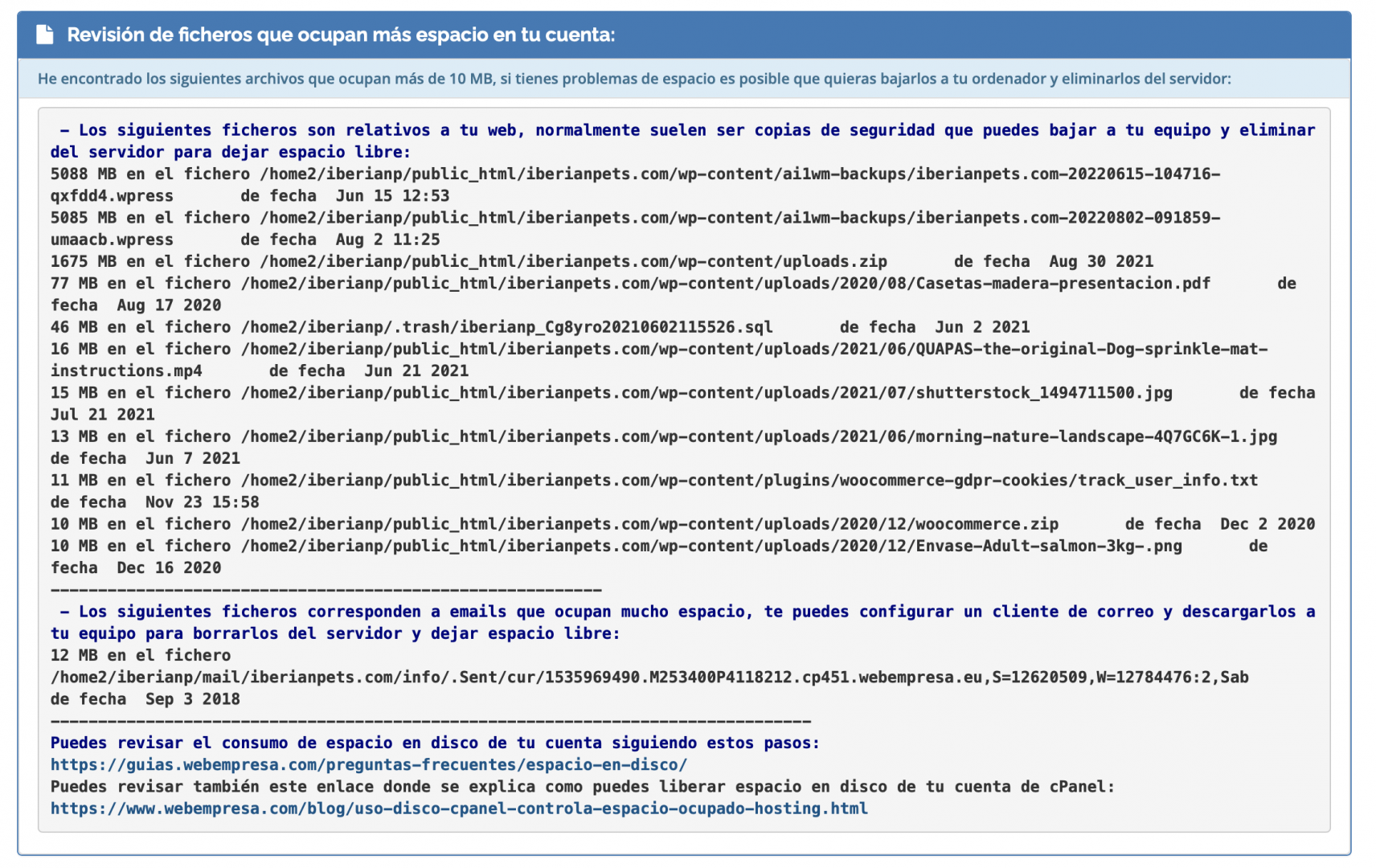The image size is (1376, 868).
Task: Click 'Los siguientes ficheros corresponden a emails' heading
Action: tap(683, 622)
